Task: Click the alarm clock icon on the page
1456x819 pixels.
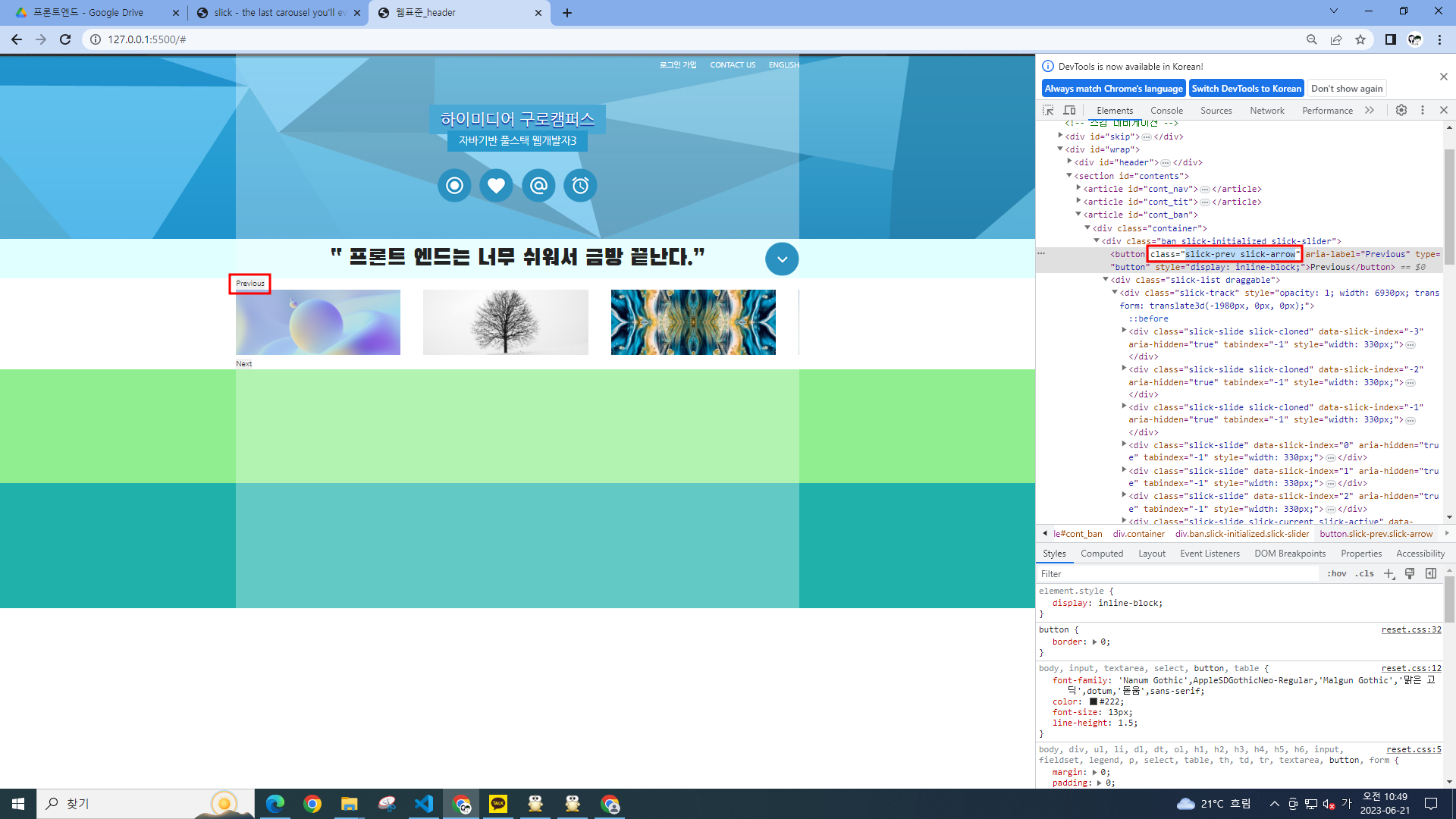Action: [x=580, y=186]
